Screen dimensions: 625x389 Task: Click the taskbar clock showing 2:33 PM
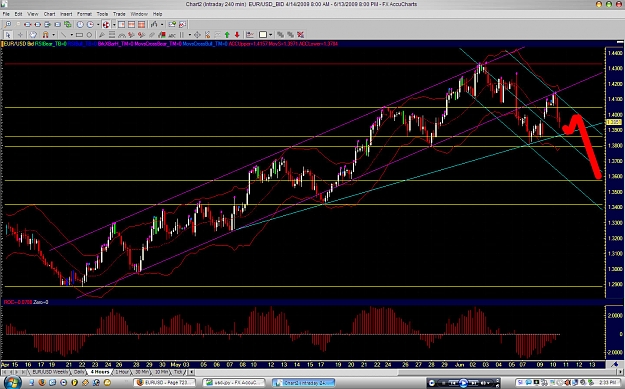click(607, 382)
